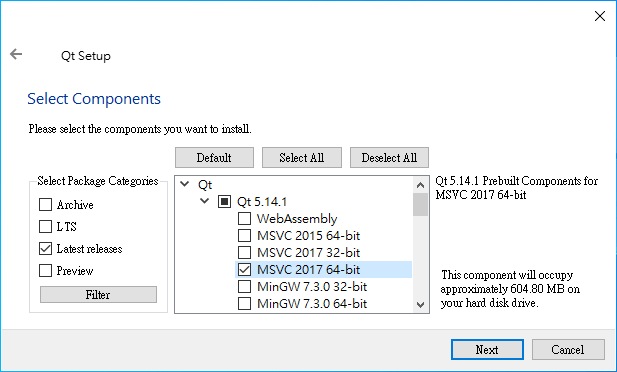Click the component list scrollbar thumb
The height and width of the screenshot is (372, 617).
pyautogui.click(x=420, y=204)
